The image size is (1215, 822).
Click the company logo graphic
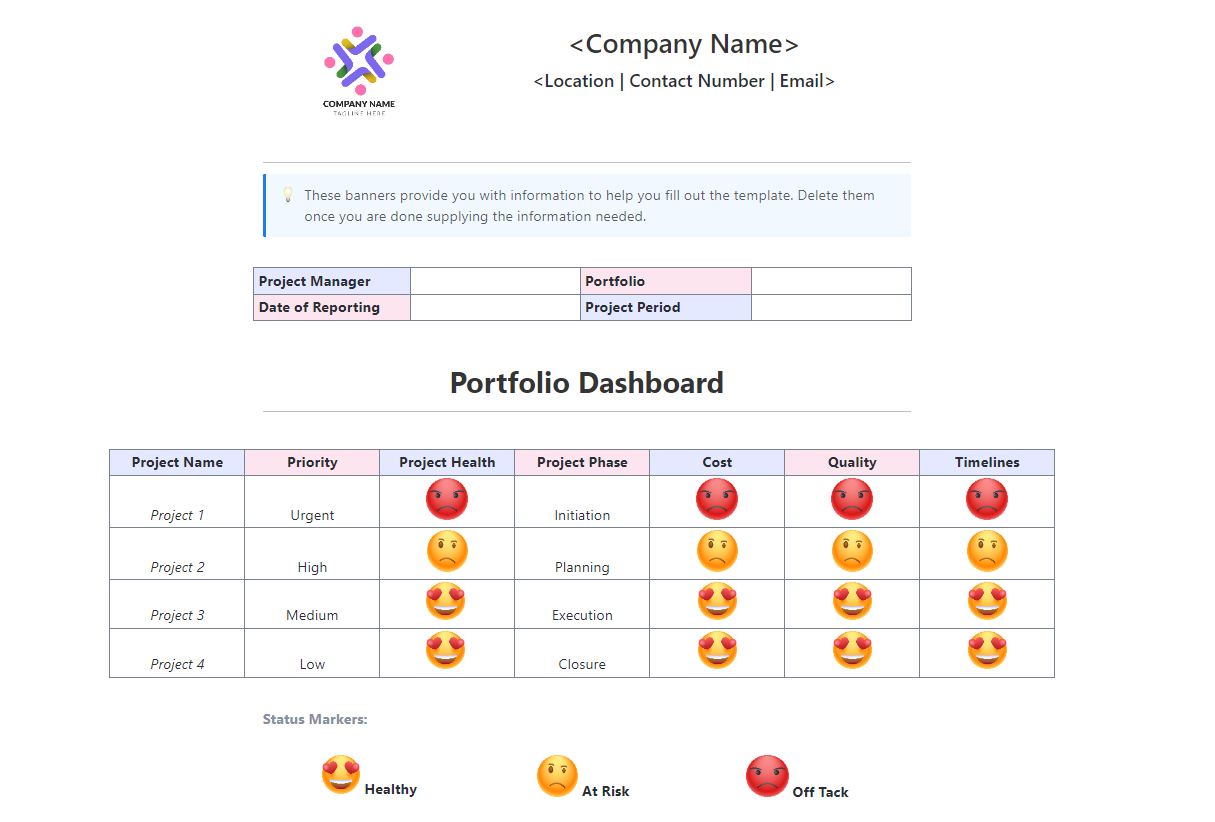(x=358, y=60)
